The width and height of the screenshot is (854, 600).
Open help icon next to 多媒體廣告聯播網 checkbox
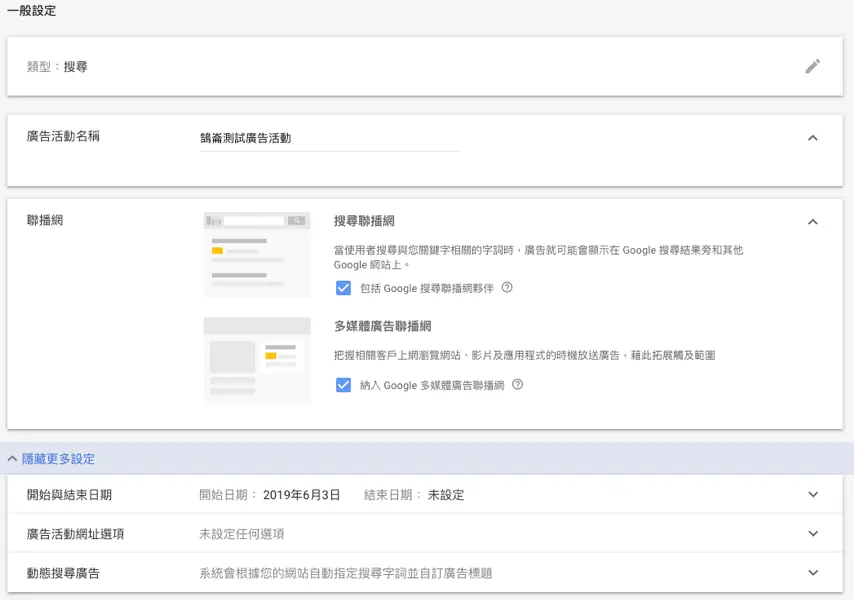pyautogui.click(x=517, y=384)
